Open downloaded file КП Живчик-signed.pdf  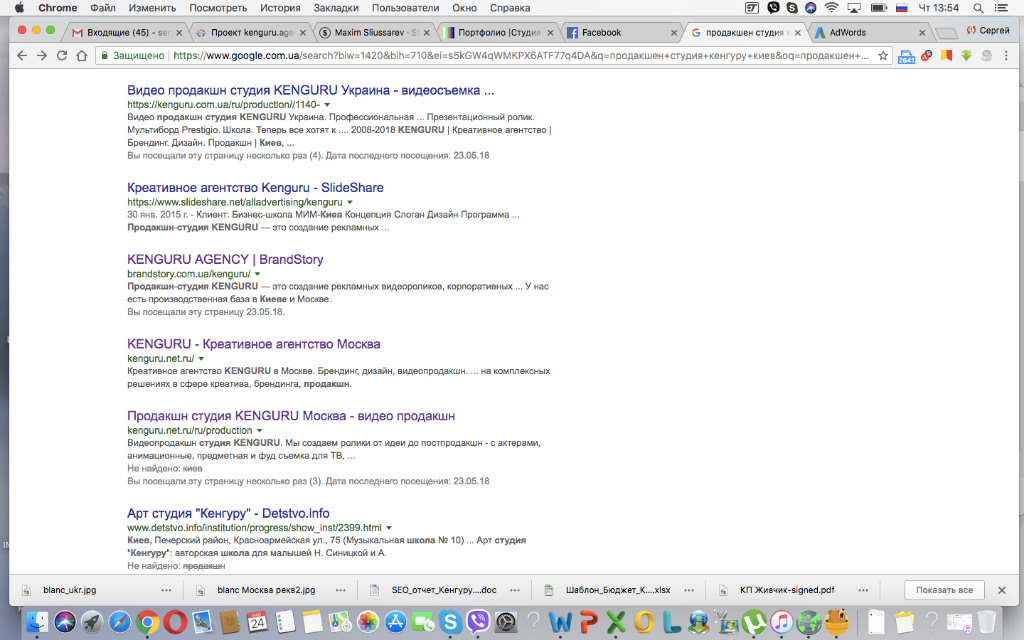[x=787, y=590]
